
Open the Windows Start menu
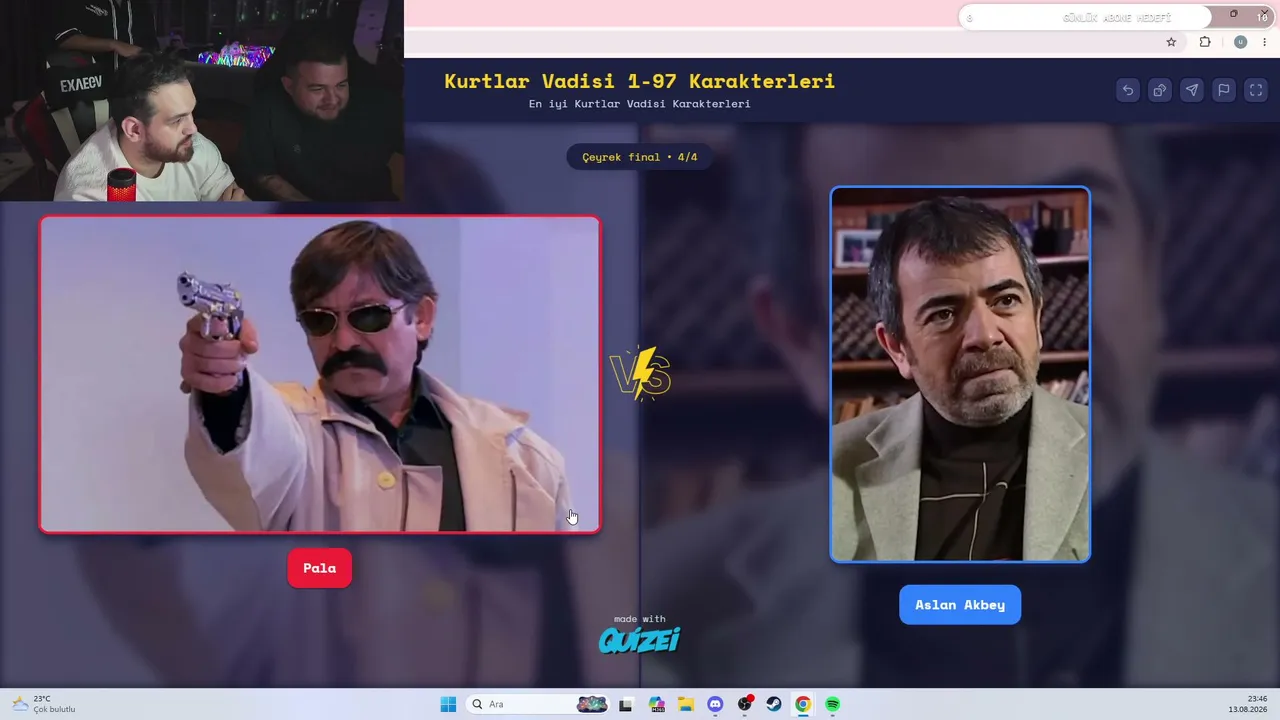tap(448, 704)
